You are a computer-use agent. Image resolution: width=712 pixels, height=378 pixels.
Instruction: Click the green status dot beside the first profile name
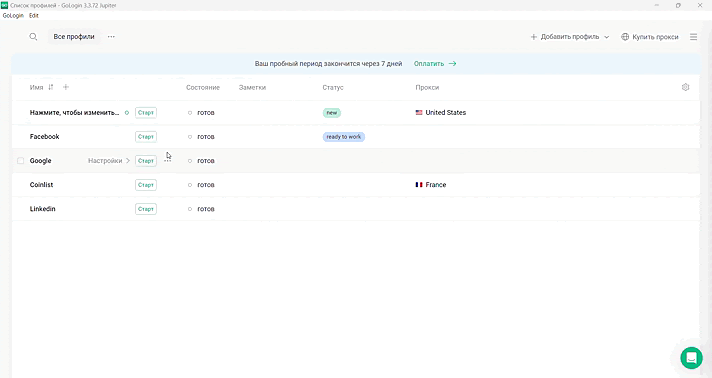pyautogui.click(x=127, y=113)
